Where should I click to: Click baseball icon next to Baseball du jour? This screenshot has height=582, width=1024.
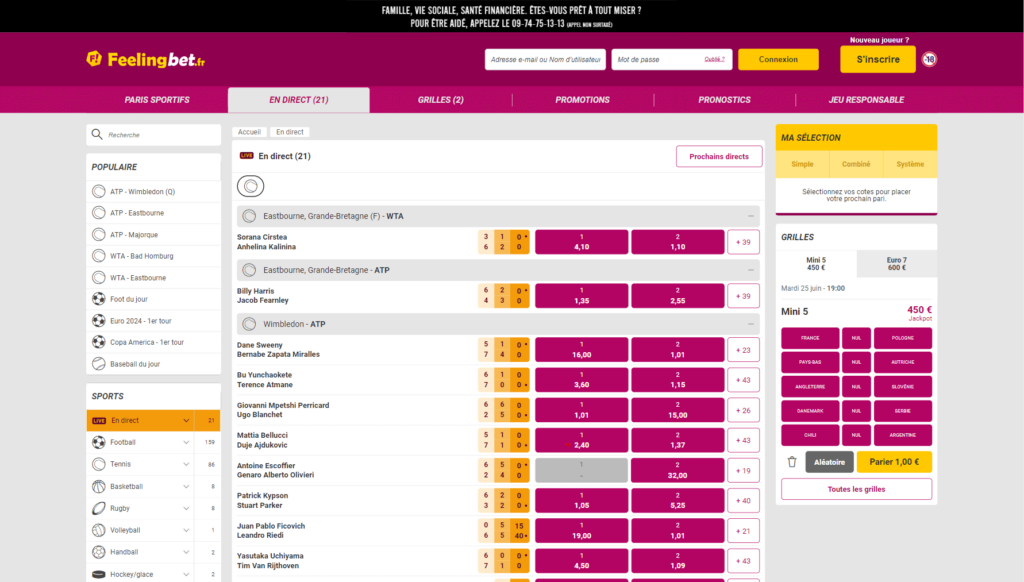(x=99, y=364)
